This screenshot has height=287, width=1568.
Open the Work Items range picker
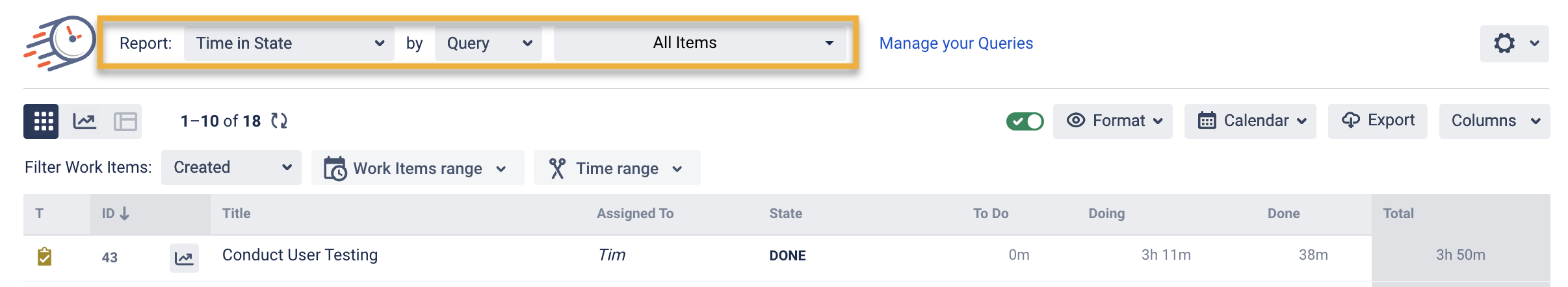pyautogui.click(x=417, y=168)
